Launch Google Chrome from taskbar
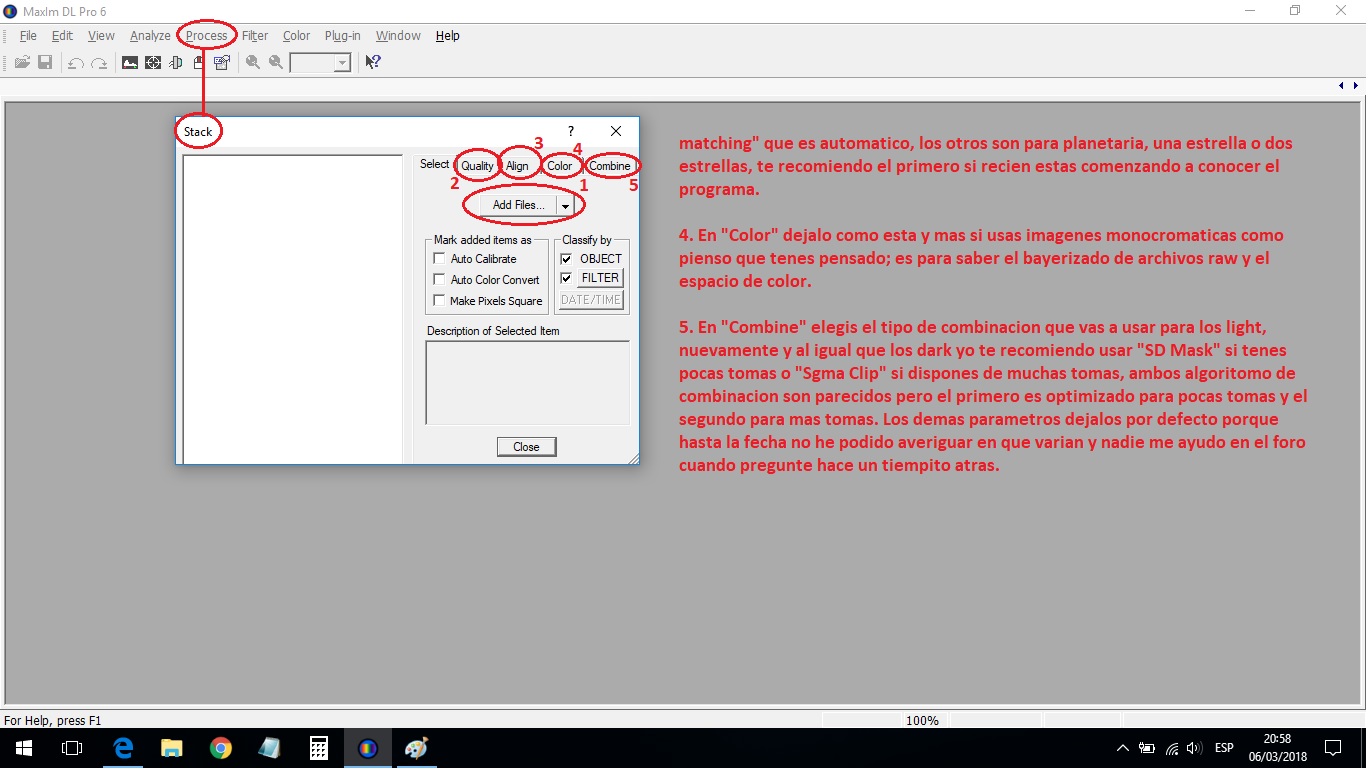 click(x=221, y=748)
